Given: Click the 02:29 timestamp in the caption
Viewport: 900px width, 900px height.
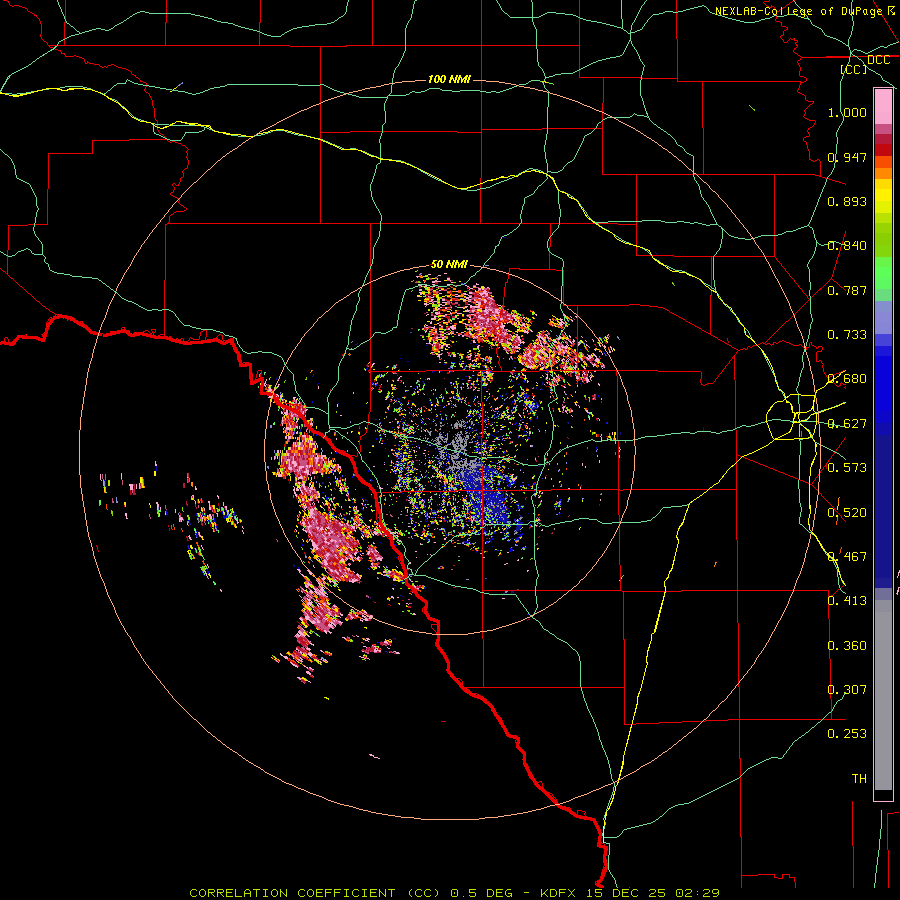Looking at the screenshot, I should click(697, 893).
